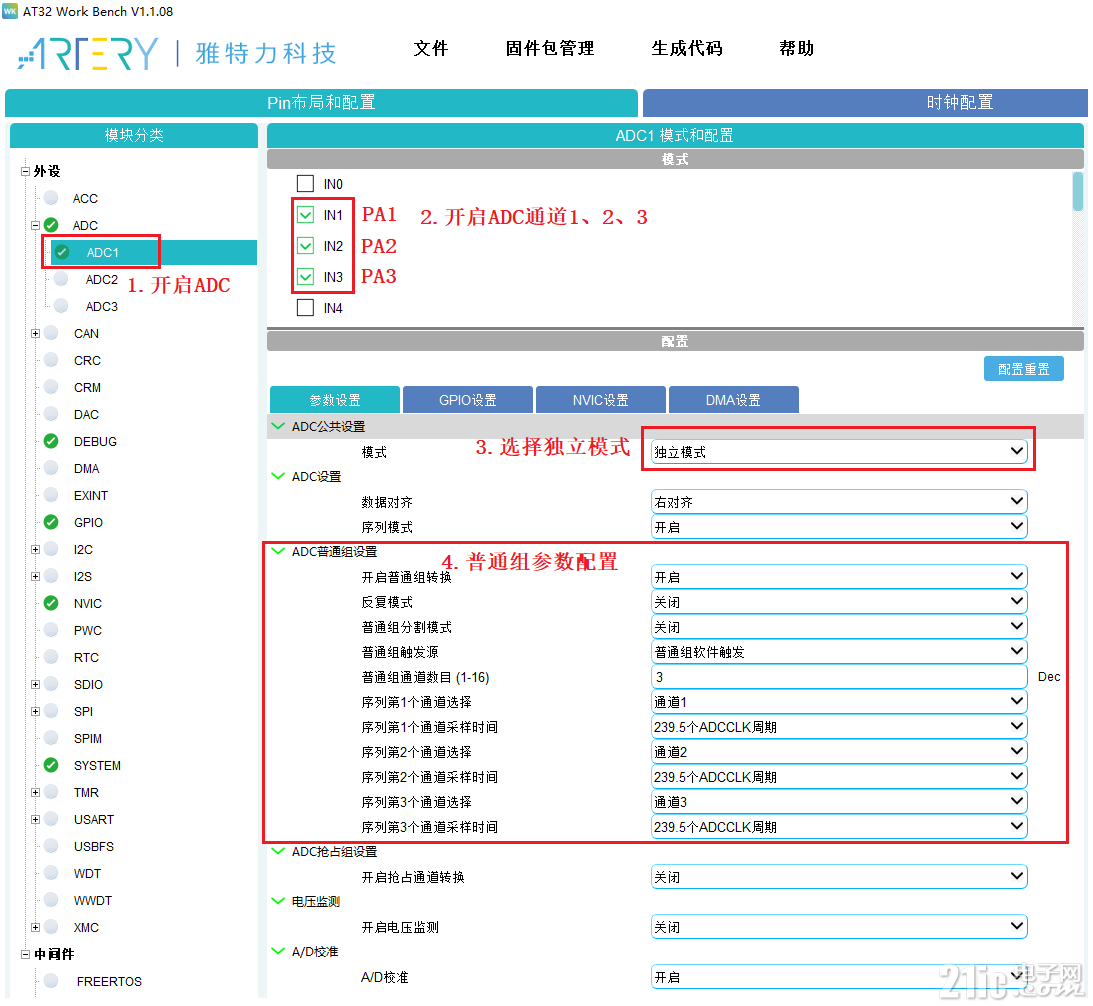The image size is (1093, 1006).
Task: Click the DAC status circle icon
Action: (51, 414)
